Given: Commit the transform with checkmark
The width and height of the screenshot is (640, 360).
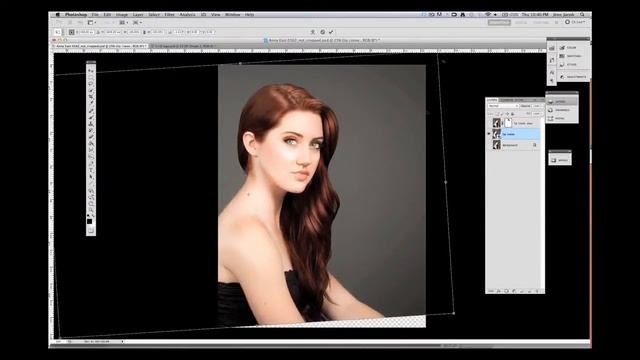Looking at the screenshot, I should coord(331,32).
